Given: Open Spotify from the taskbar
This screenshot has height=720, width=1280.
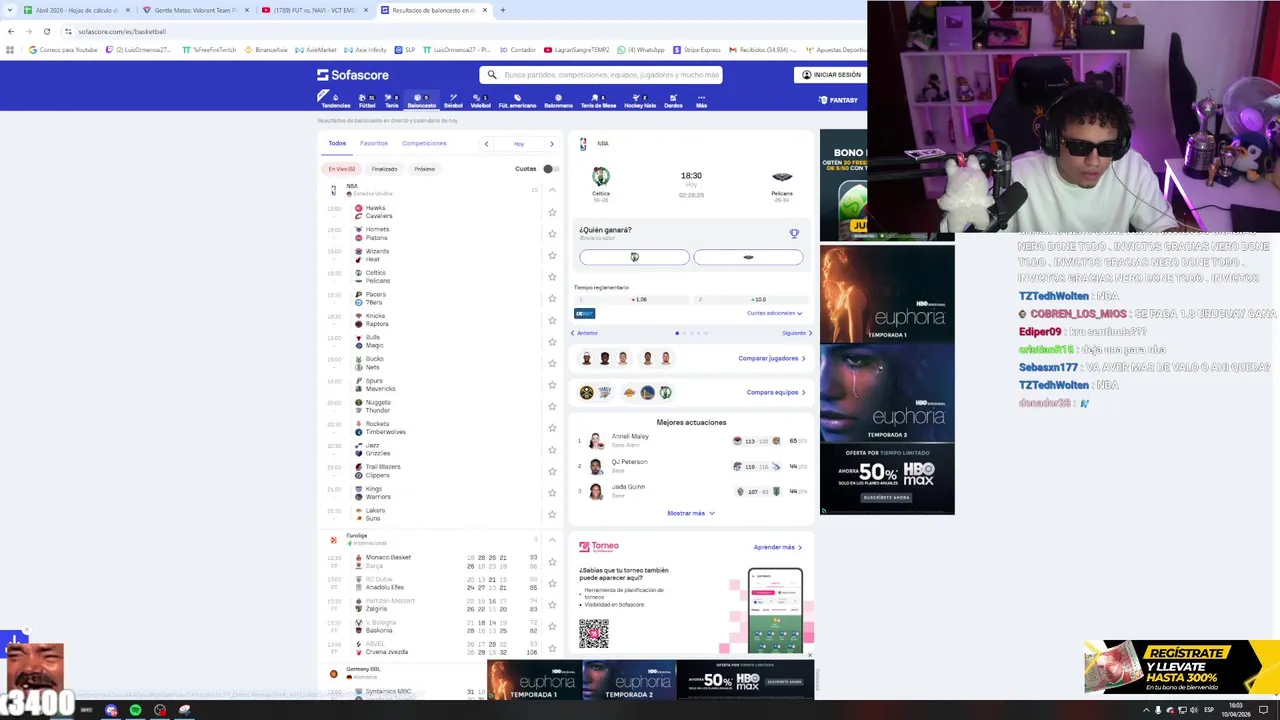Looking at the screenshot, I should click(x=135, y=710).
